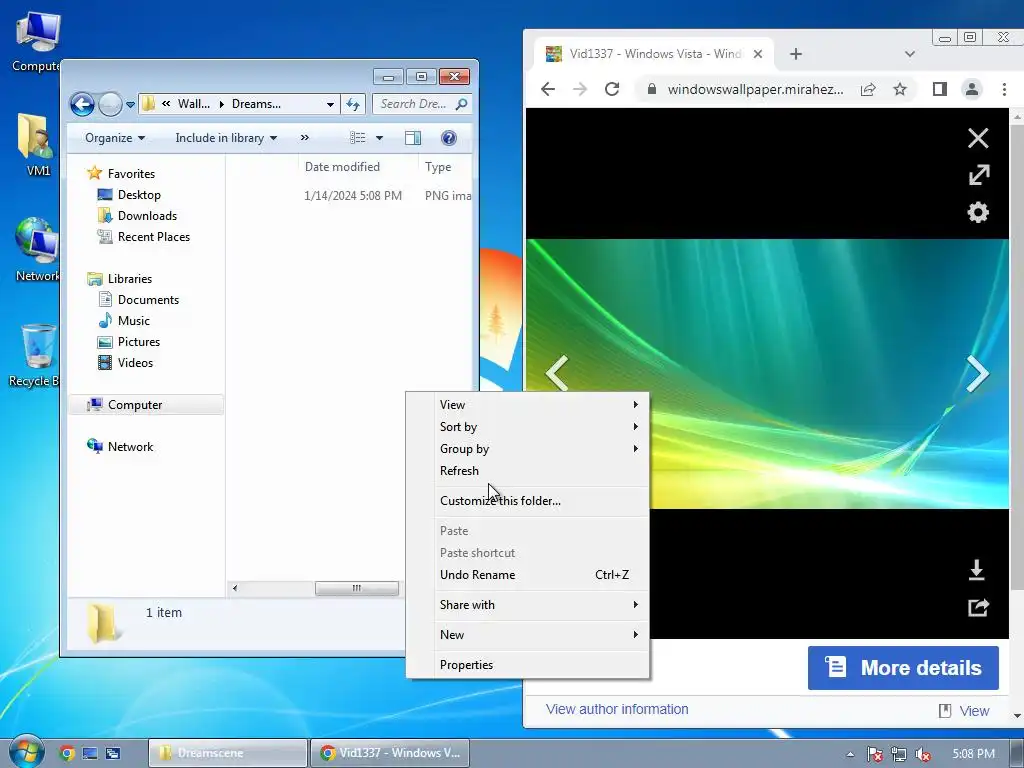
Task: Open Chrome three-dot menu
Action: [1004, 89]
